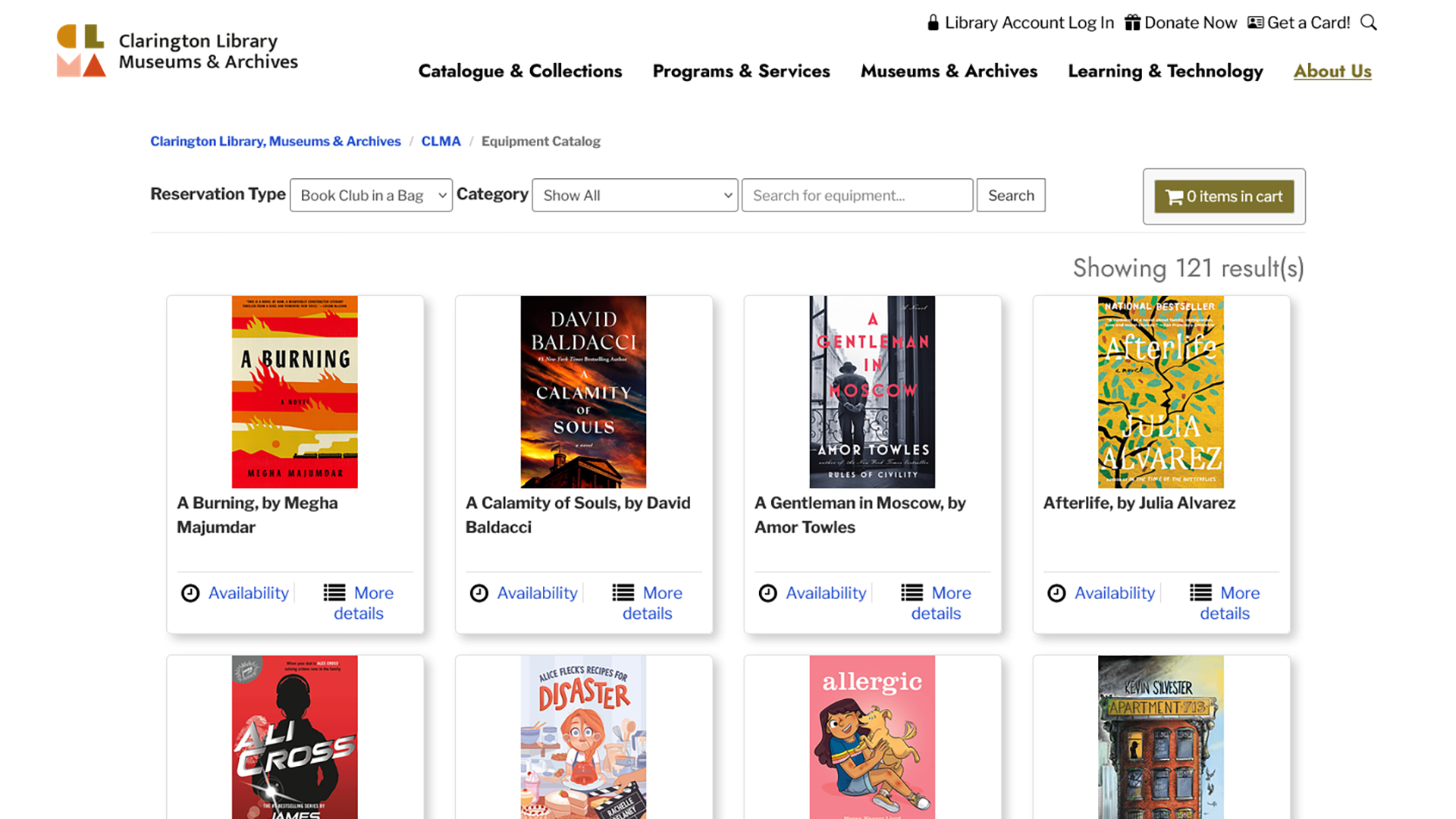Expand the Category Show All dropdown

(x=635, y=196)
